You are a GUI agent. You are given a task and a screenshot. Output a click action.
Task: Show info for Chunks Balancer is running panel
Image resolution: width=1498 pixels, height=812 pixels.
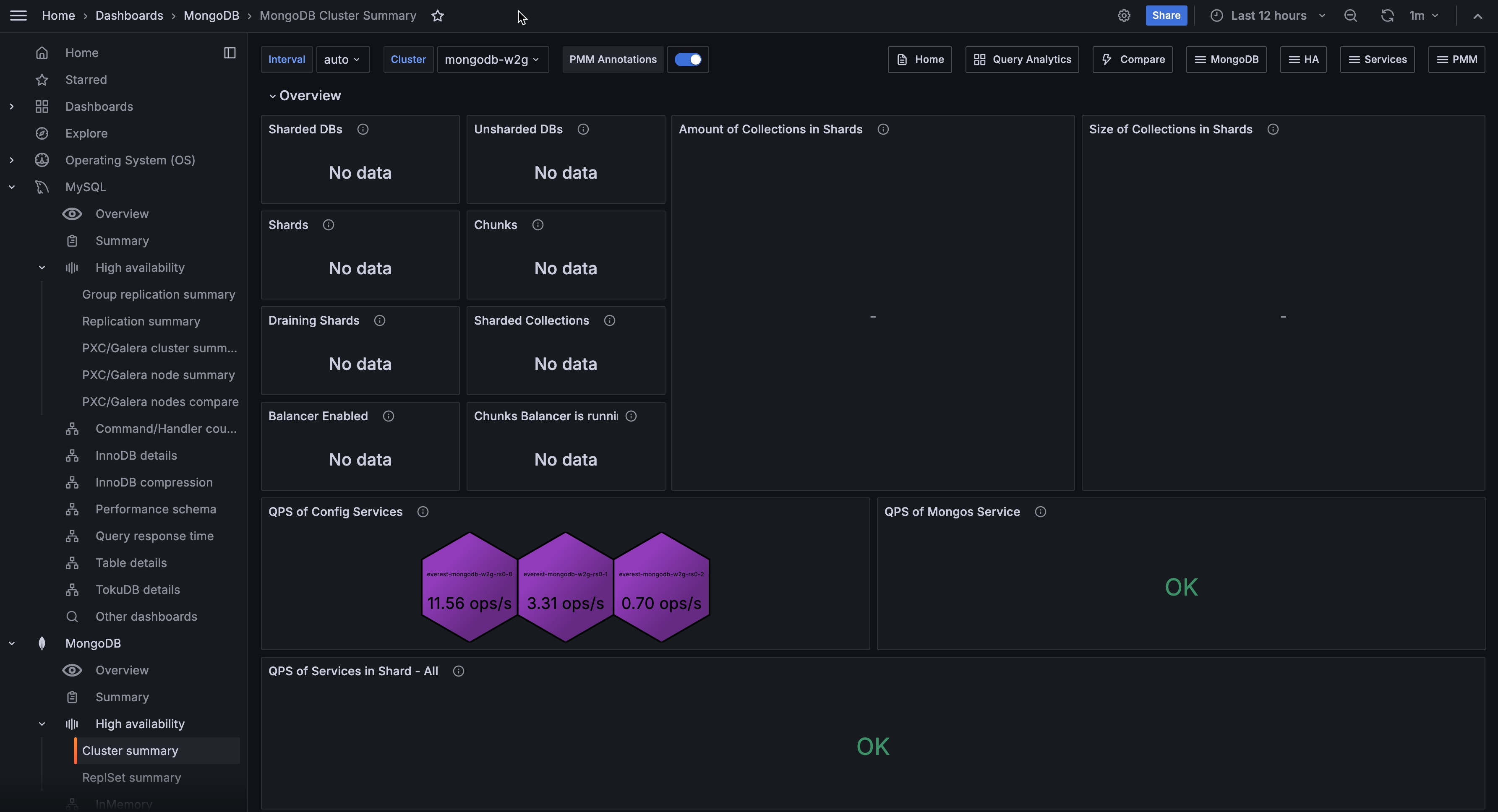631,416
